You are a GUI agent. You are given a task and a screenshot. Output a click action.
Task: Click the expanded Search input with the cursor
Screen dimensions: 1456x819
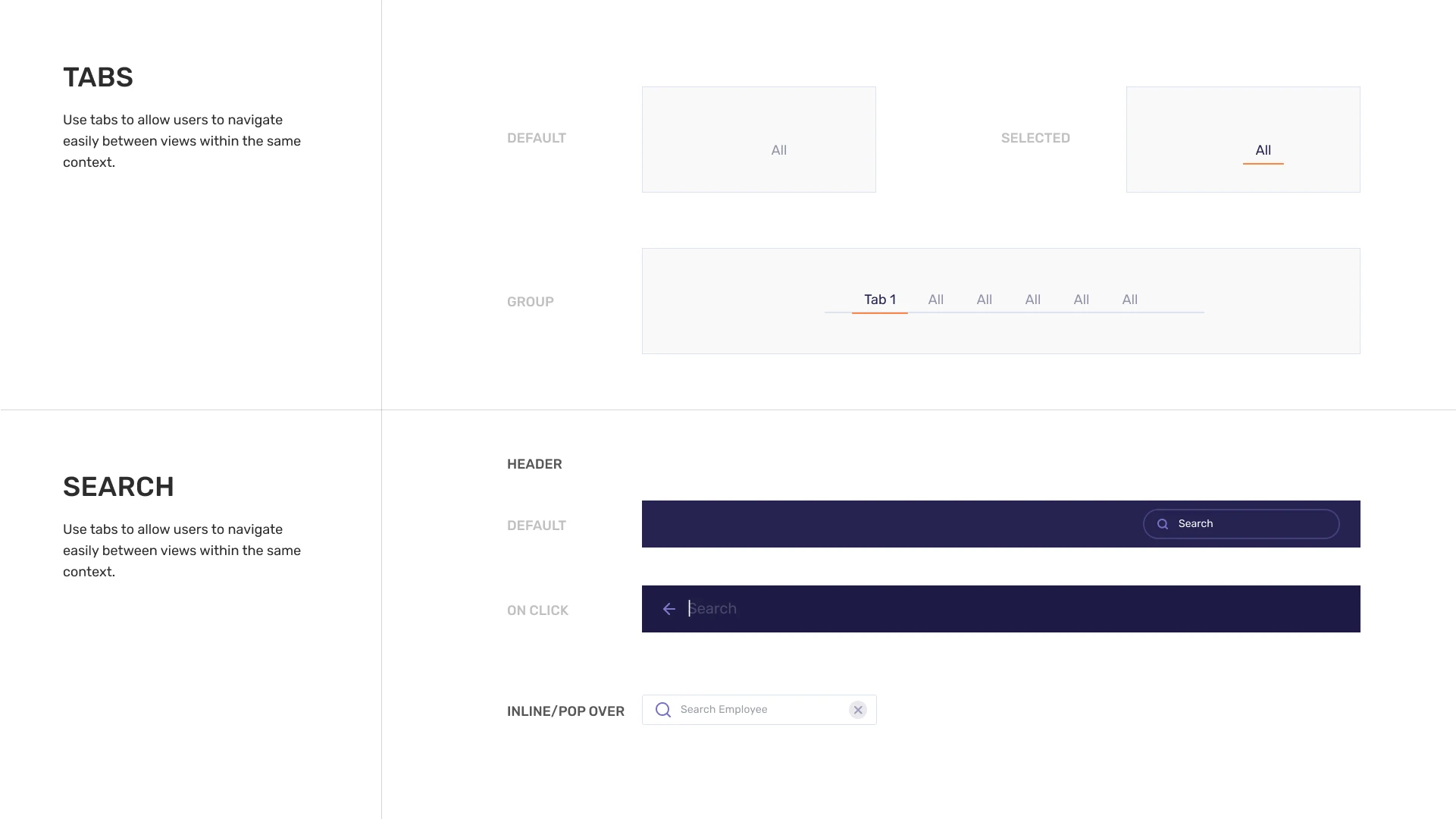pyautogui.click(x=1000, y=609)
